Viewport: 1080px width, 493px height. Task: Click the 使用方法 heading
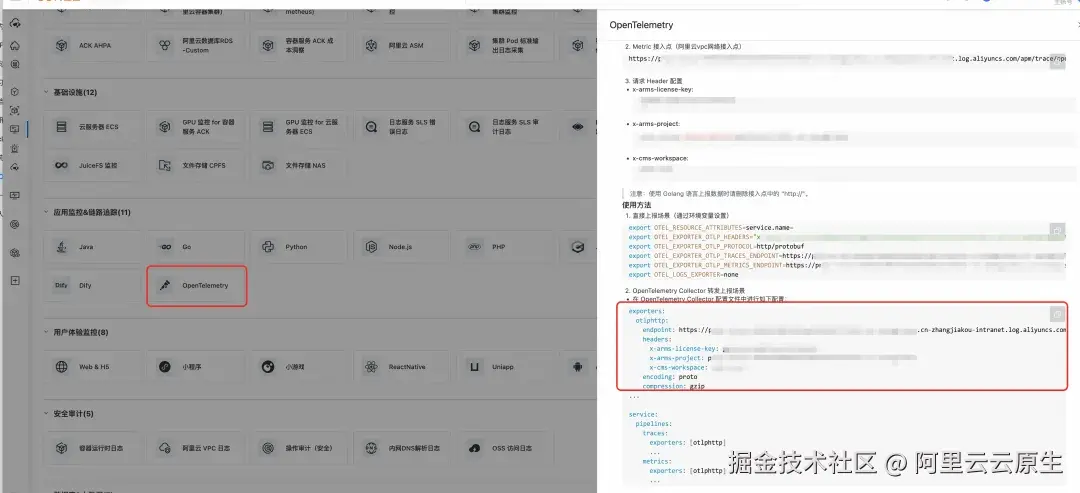coord(636,205)
